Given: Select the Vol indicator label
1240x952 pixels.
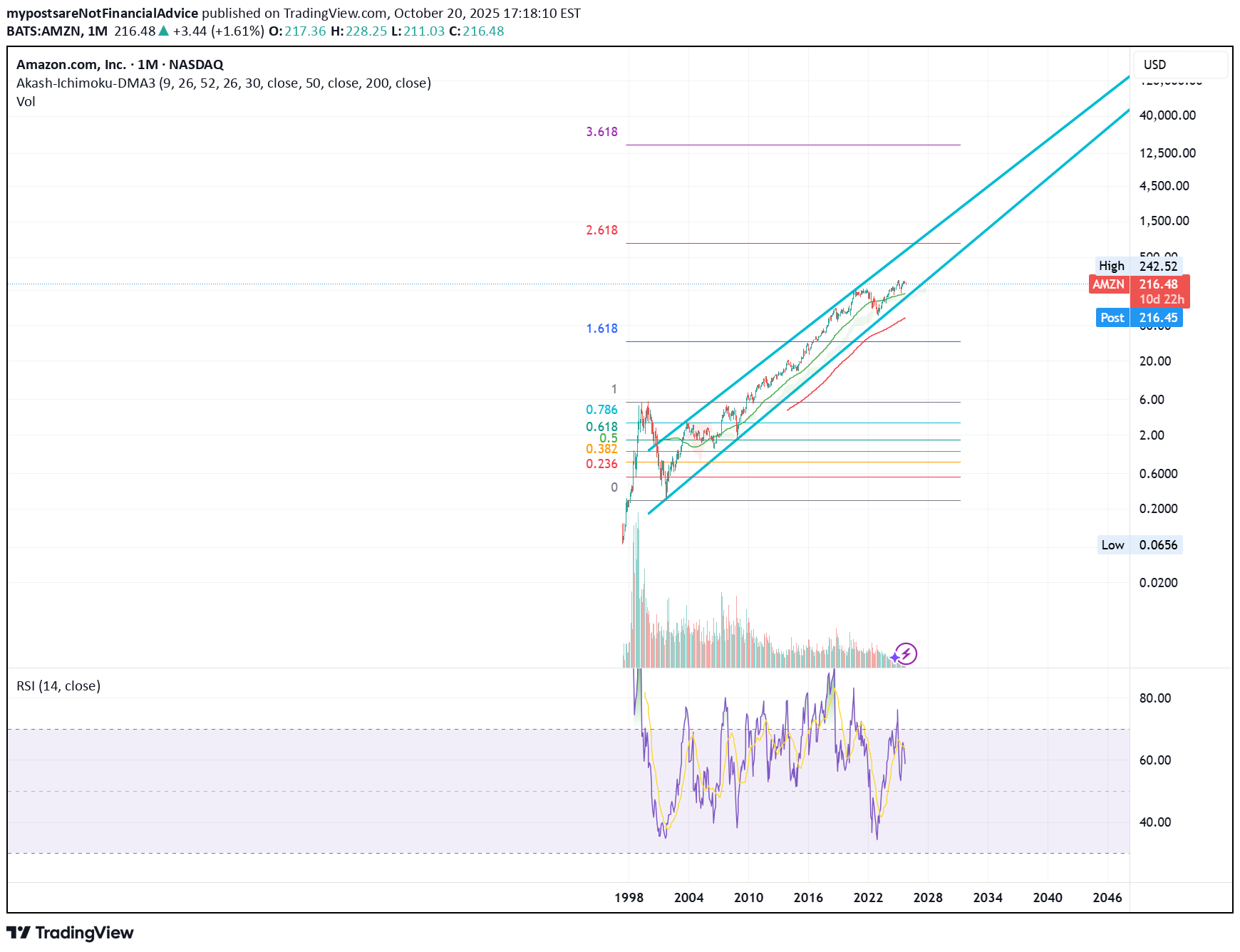Looking at the screenshot, I should (x=26, y=102).
